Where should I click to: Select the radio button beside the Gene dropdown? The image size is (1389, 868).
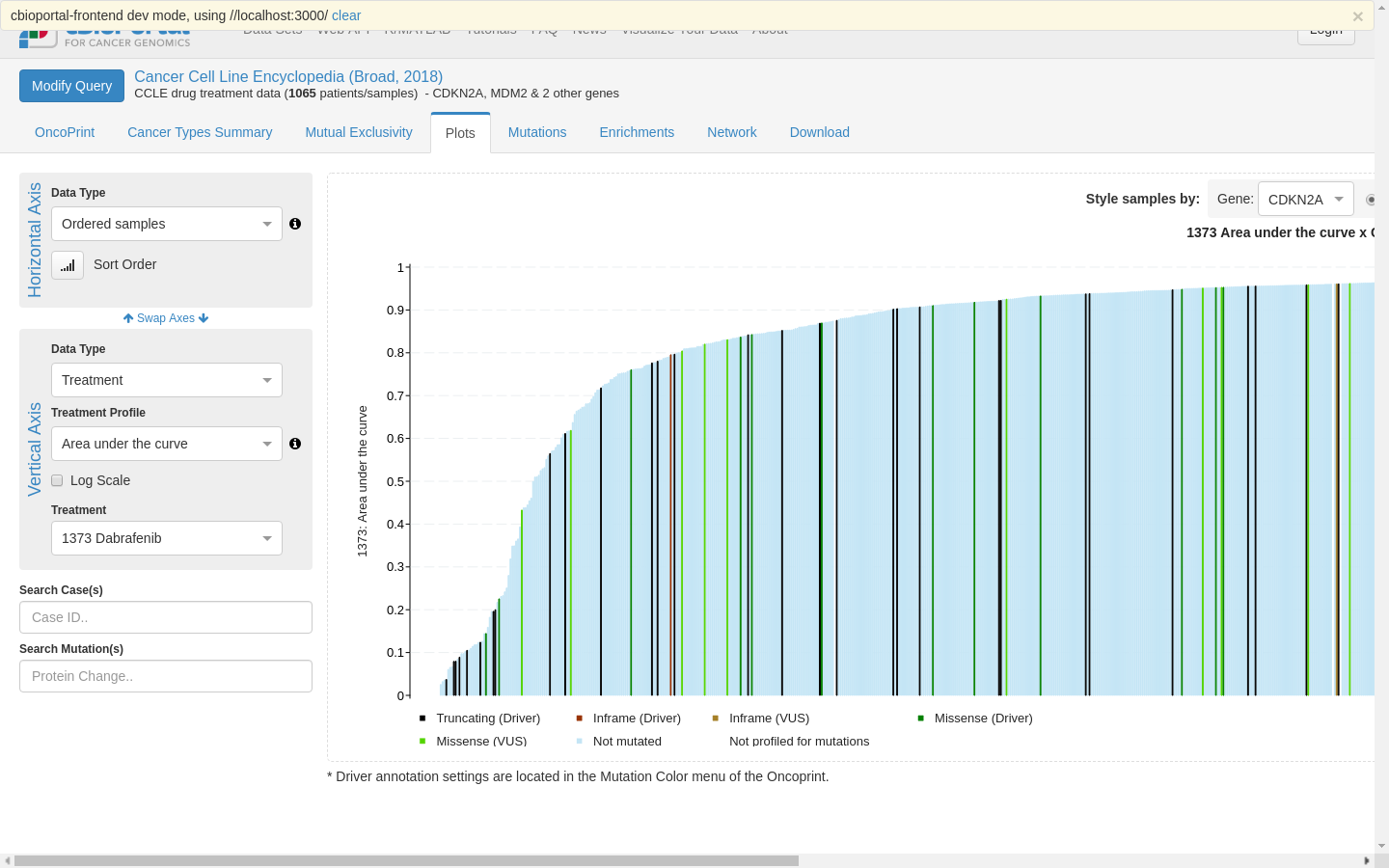click(1371, 199)
